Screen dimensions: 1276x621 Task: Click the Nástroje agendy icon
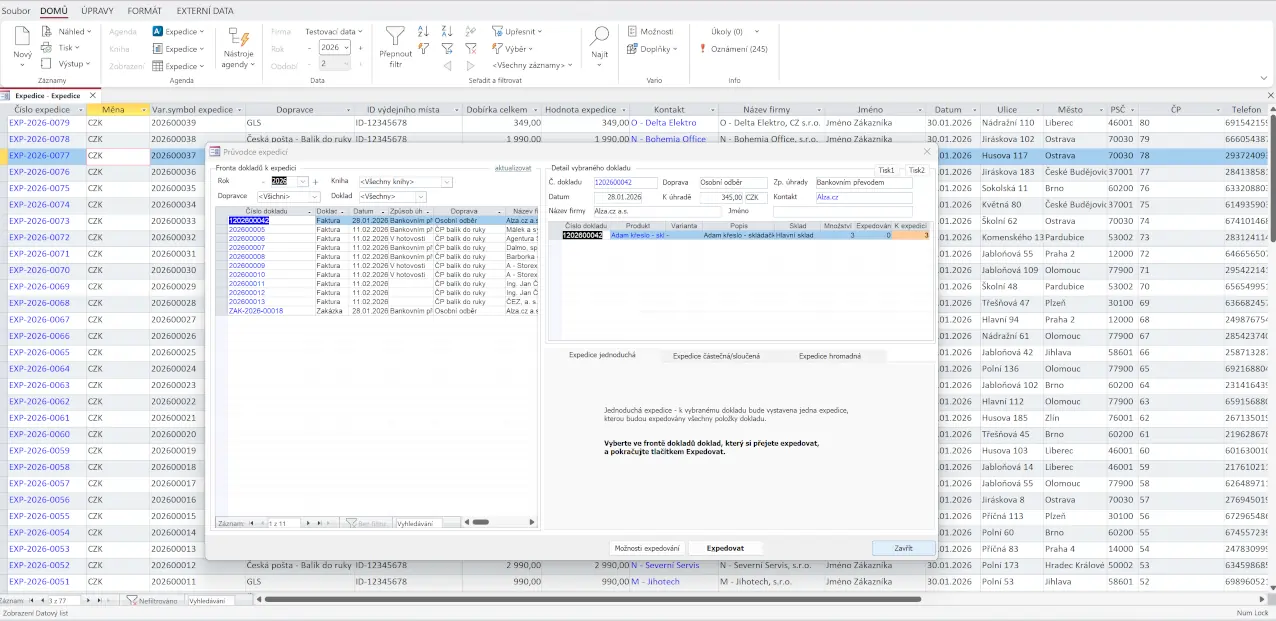237,35
